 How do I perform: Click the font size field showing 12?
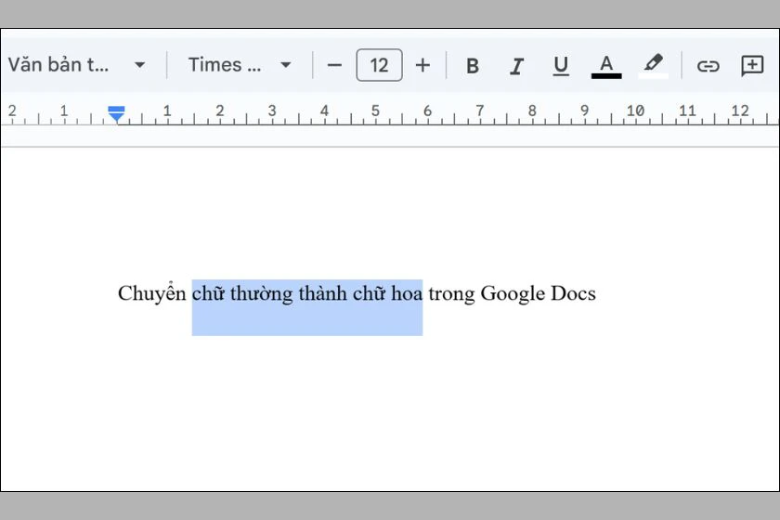[x=379, y=65]
